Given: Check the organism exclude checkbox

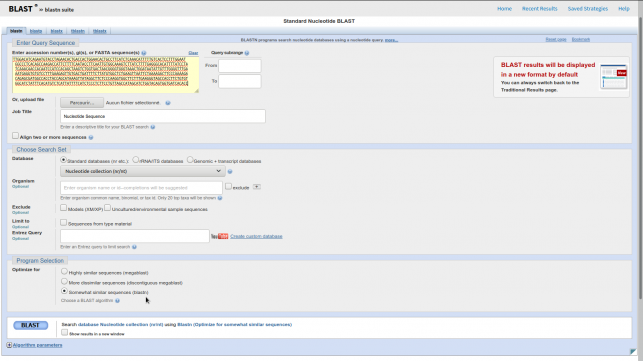Looking at the screenshot, I should click(228, 186).
